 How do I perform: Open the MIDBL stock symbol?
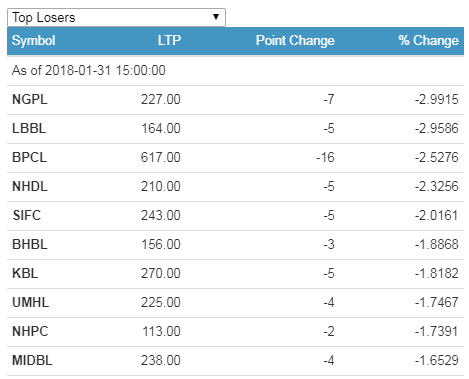click(x=32, y=360)
